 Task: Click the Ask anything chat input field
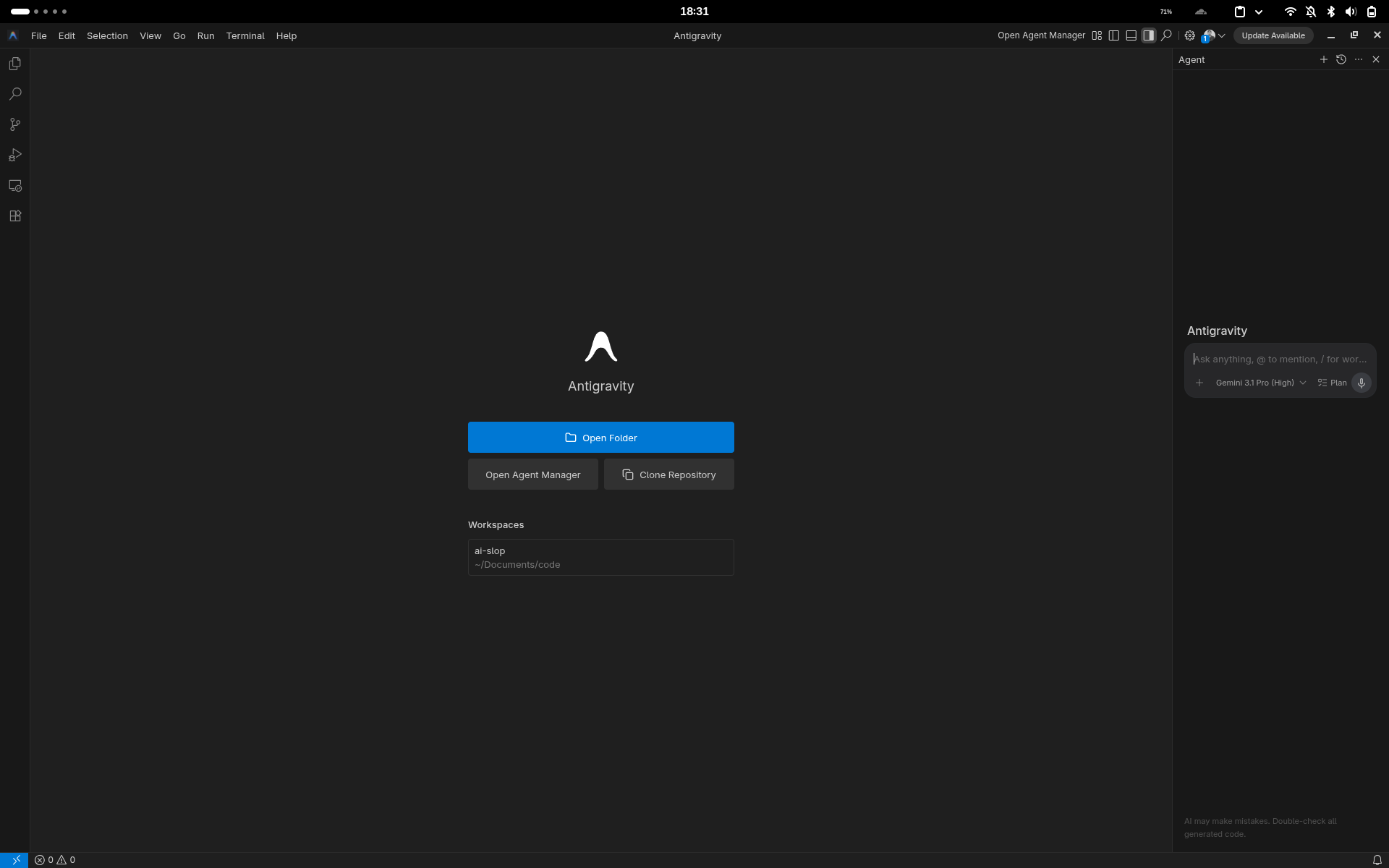[x=1280, y=359]
